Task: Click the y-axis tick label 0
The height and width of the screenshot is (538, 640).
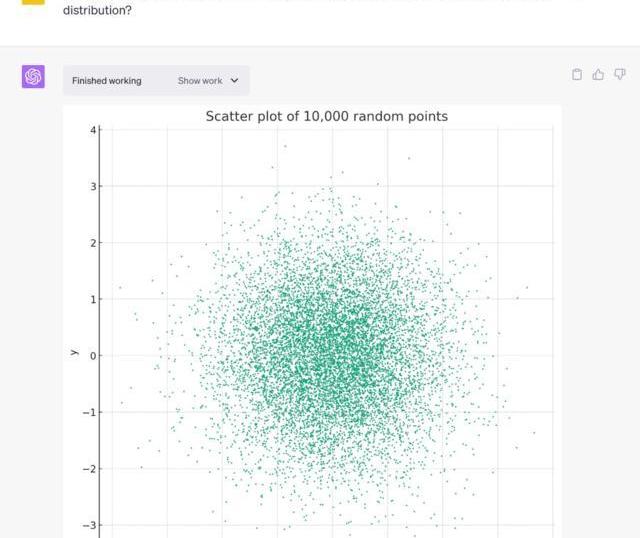Action: 92,356
